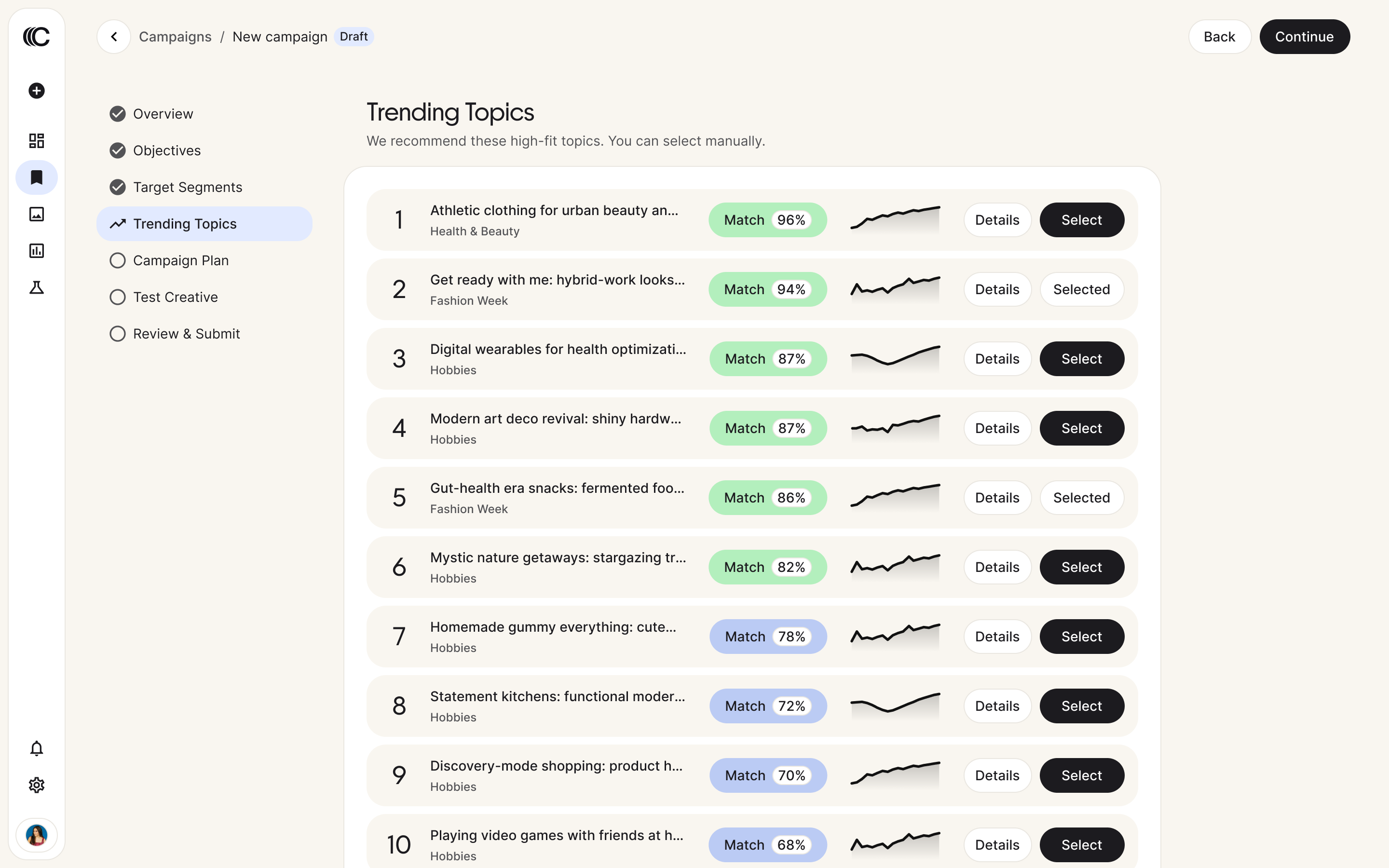Open notifications bell icon

(x=36, y=748)
